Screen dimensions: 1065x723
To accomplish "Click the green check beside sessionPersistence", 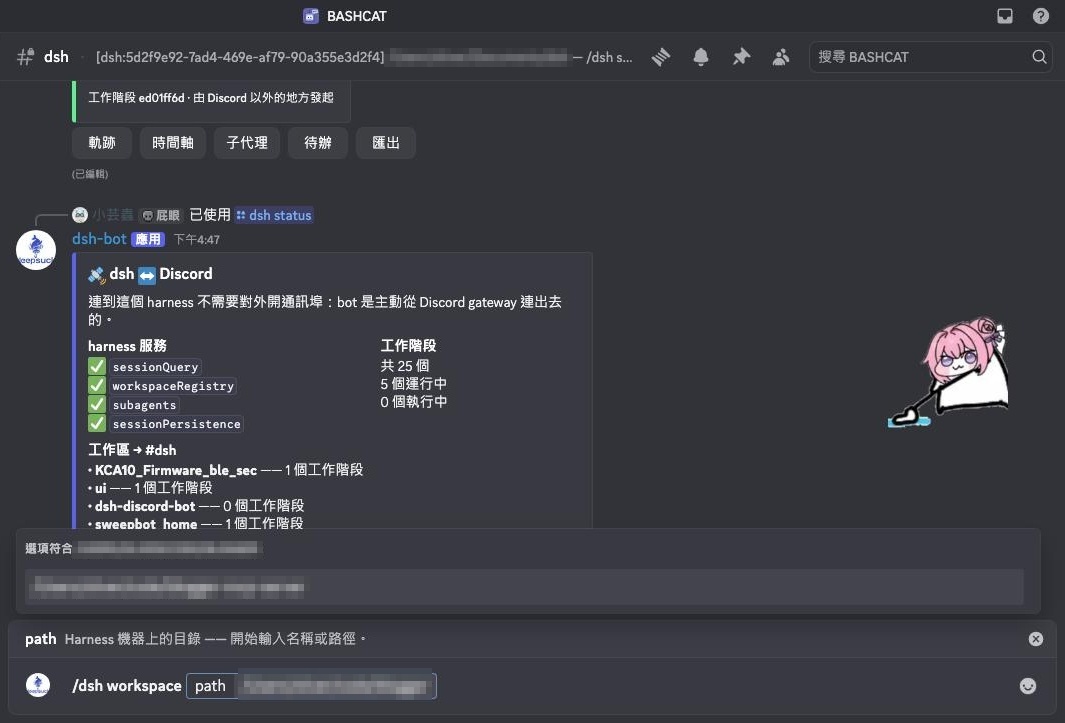I will coord(96,423).
